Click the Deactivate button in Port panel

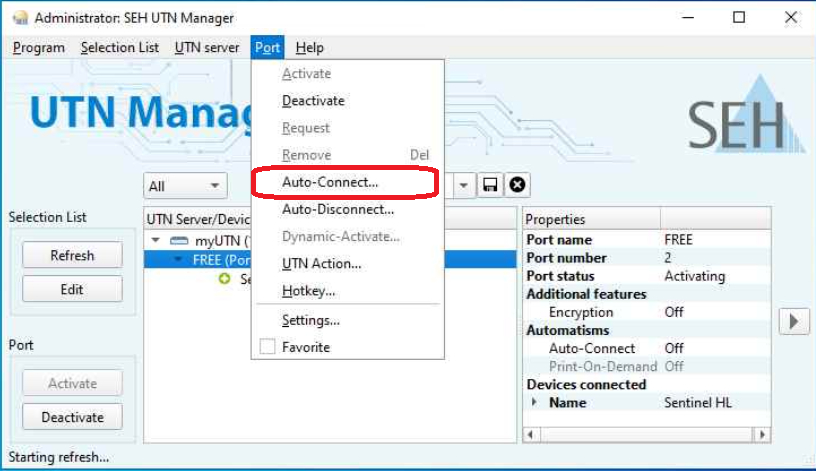click(72, 417)
